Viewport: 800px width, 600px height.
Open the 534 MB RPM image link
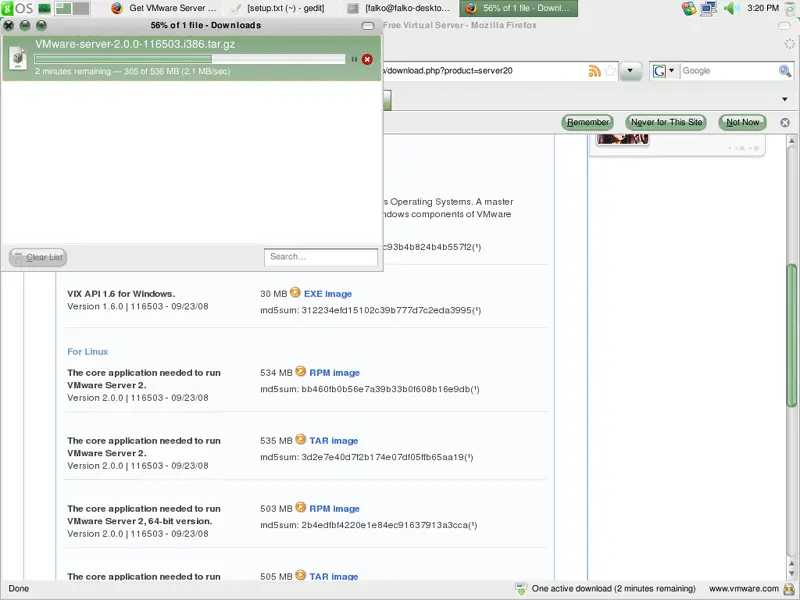point(334,373)
